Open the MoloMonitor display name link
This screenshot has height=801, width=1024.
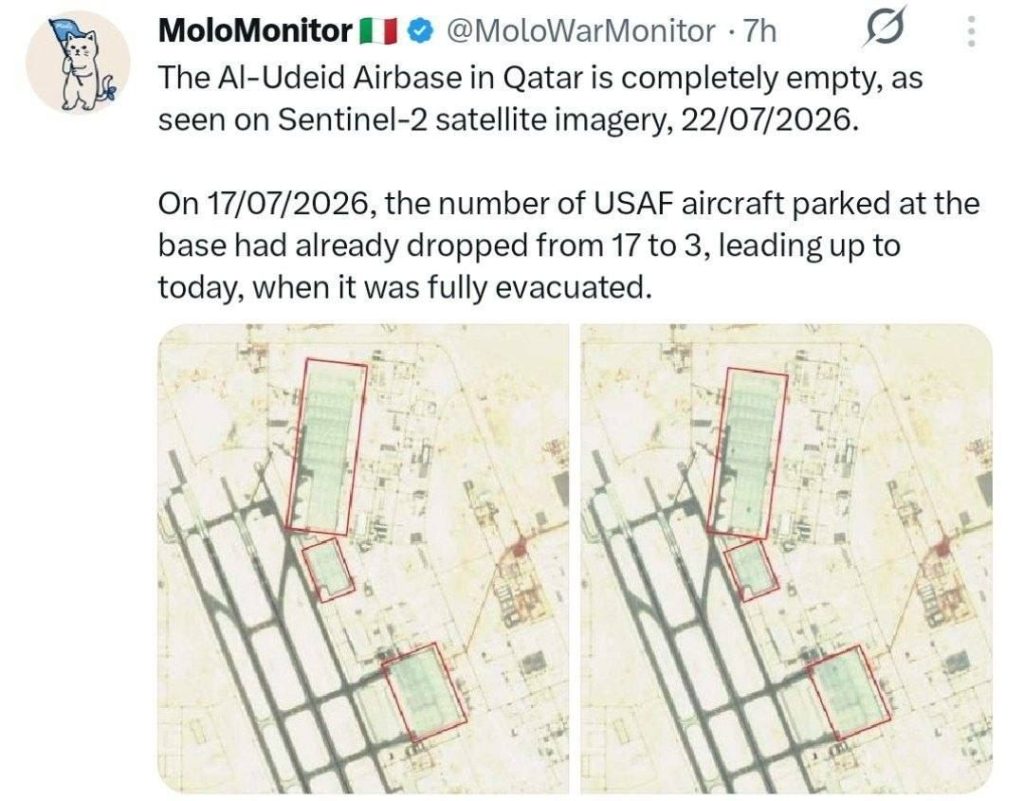pyautogui.click(x=255, y=31)
